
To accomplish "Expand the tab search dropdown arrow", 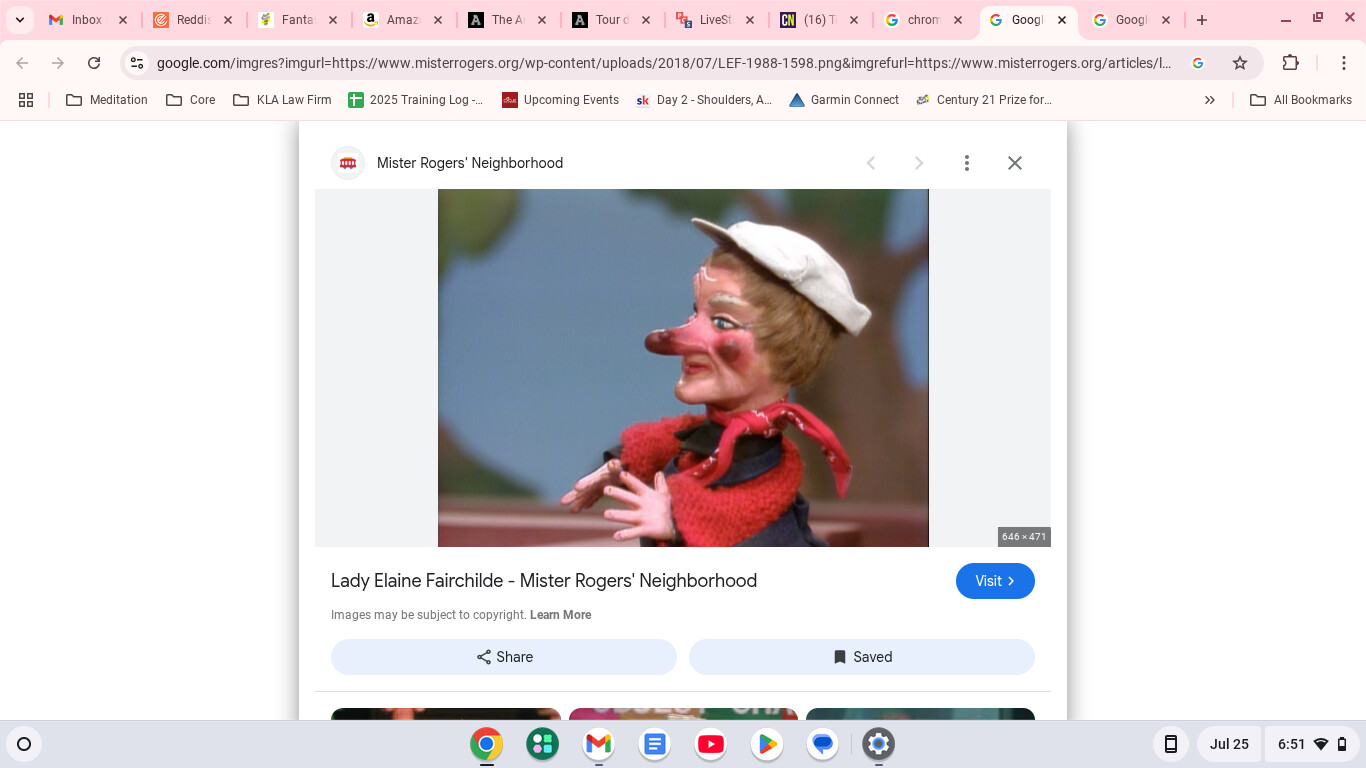I will click(x=20, y=20).
